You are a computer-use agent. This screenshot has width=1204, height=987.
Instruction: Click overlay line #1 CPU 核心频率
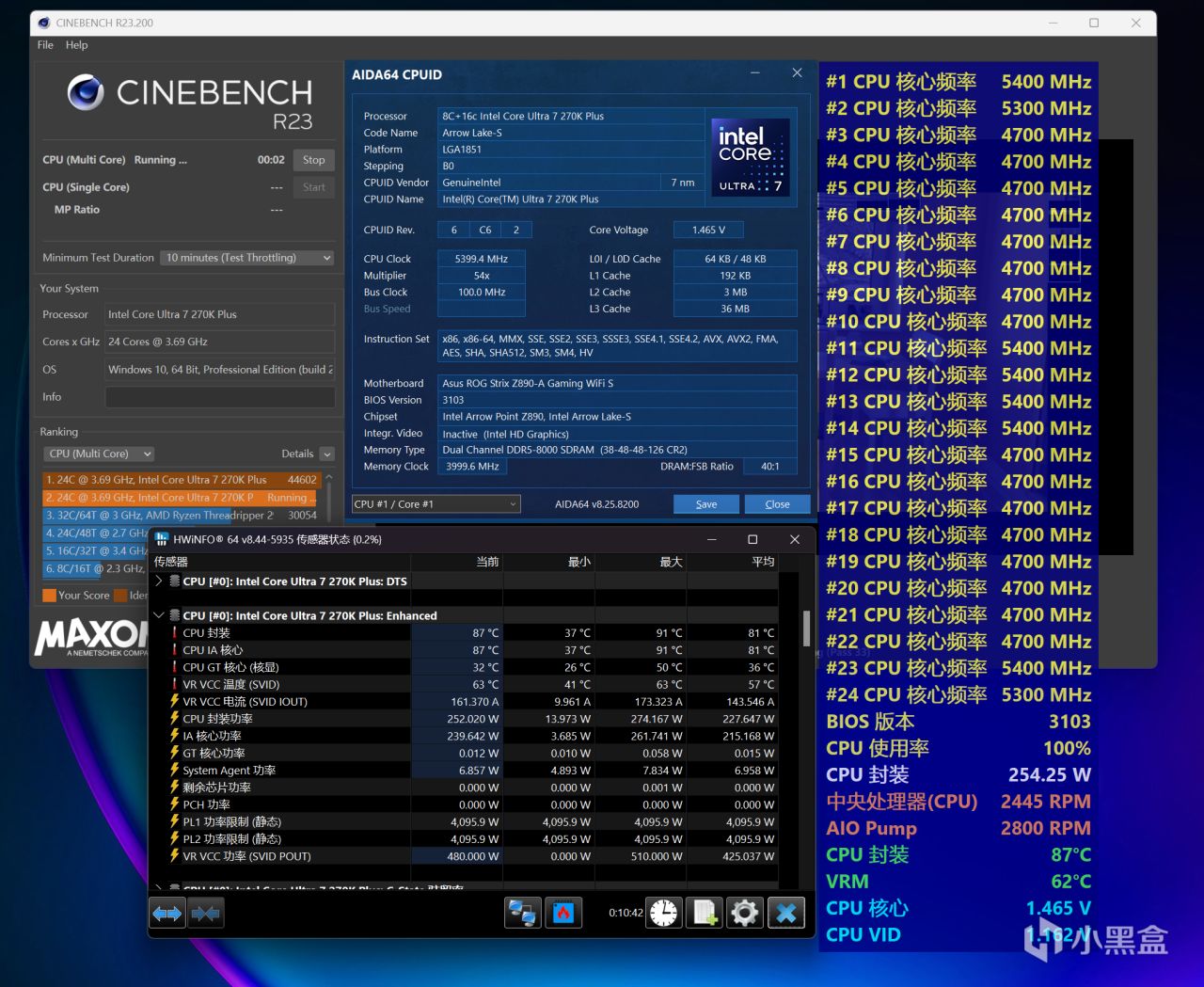(958, 82)
